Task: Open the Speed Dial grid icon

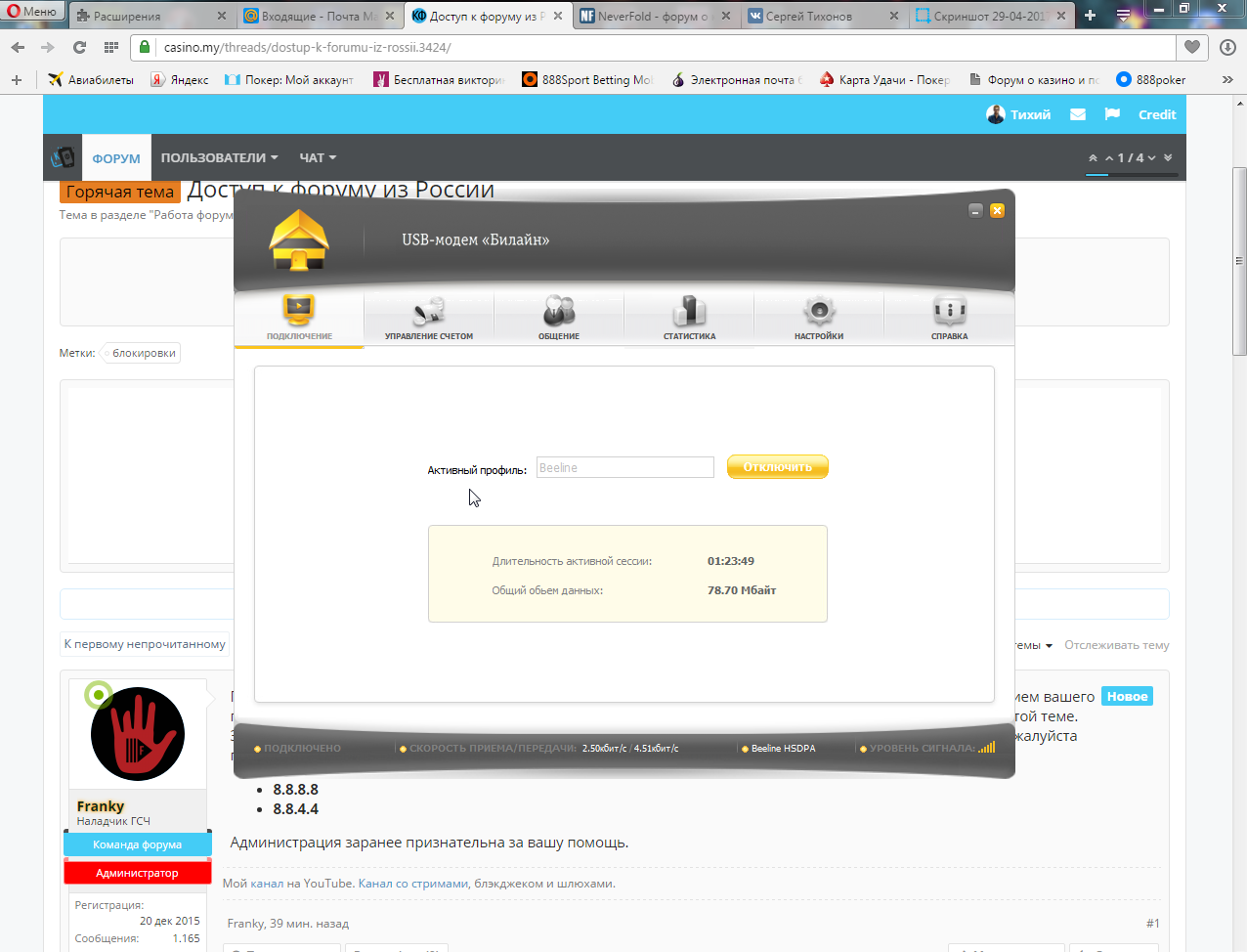Action: [x=110, y=47]
